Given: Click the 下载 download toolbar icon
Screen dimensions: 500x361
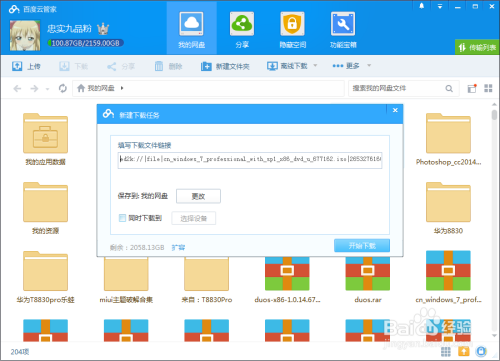Looking at the screenshot, I should tap(64, 66).
